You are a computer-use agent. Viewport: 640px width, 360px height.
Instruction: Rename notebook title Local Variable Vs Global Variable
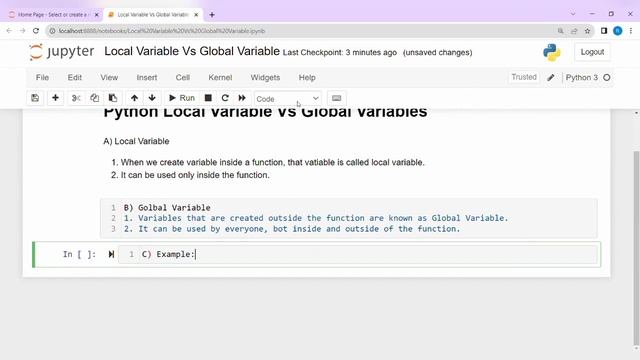point(192,51)
